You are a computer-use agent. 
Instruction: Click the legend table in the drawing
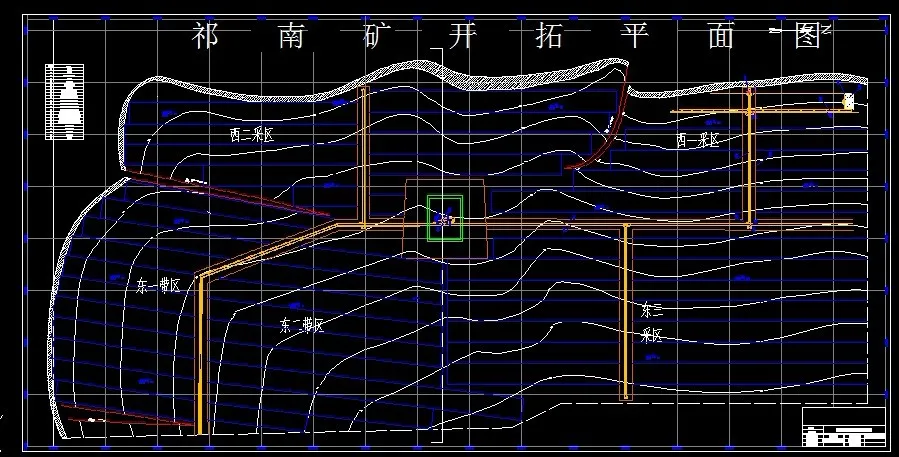tap(65, 101)
